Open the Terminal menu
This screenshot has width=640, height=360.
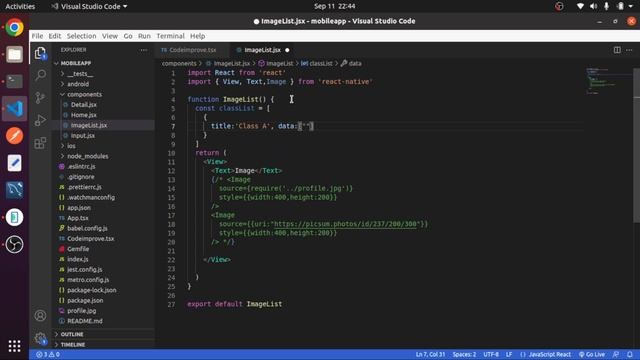coord(170,36)
